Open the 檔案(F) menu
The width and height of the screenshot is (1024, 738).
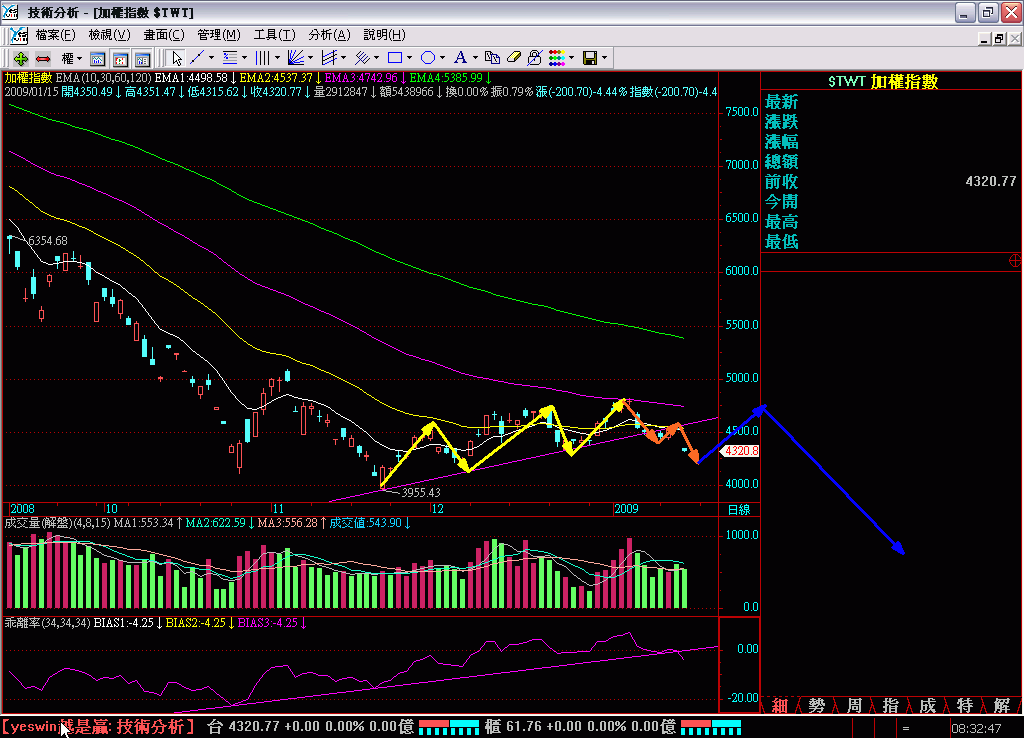pyautogui.click(x=56, y=35)
